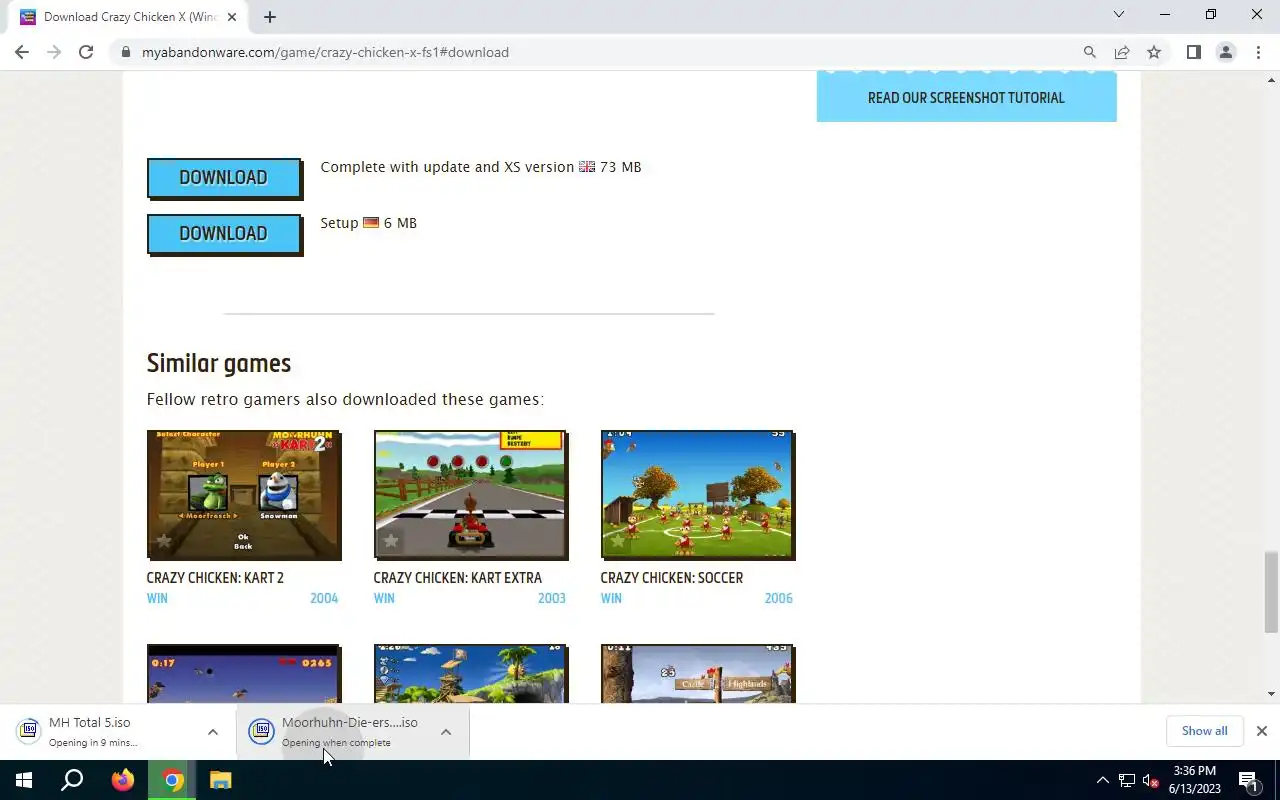Open the Crazy Chicken: Kart Extra thumbnail
1280x800 pixels.
tap(471, 495)
